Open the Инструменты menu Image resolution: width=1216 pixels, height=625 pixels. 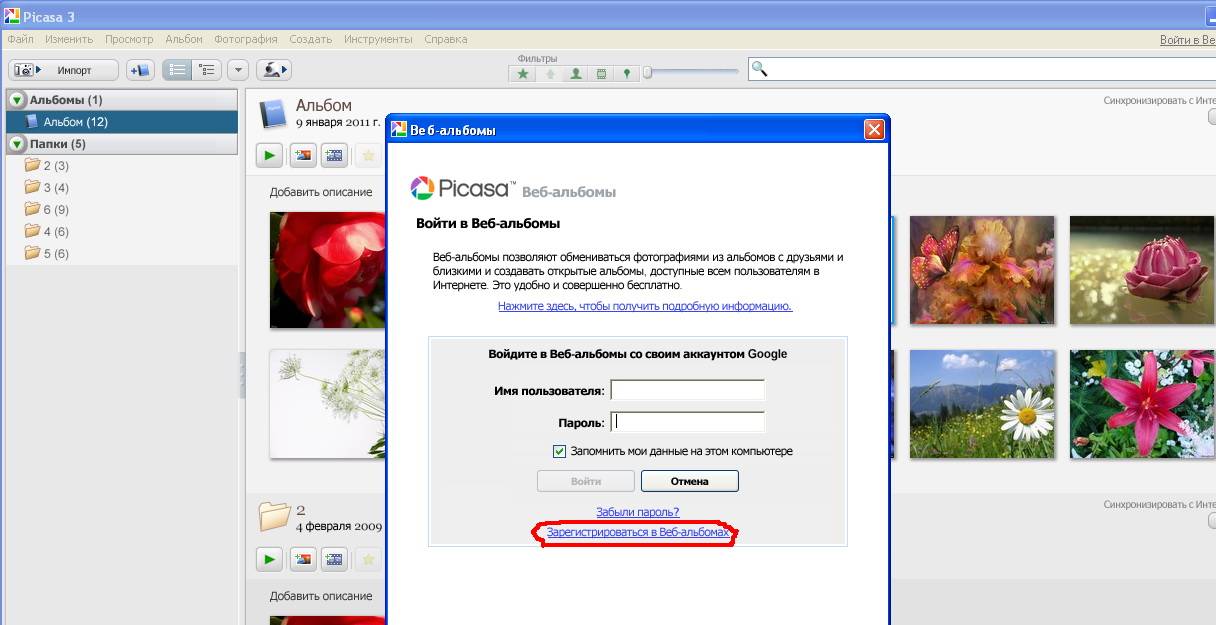pos(378,39)
